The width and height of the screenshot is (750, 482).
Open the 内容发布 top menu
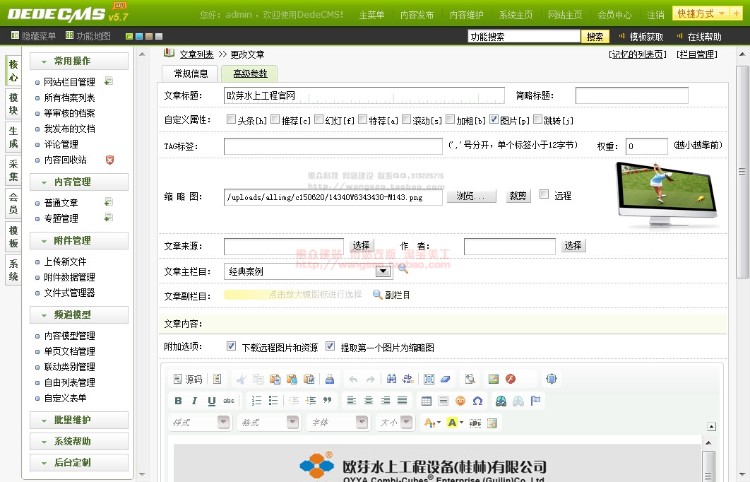(417, 15)
